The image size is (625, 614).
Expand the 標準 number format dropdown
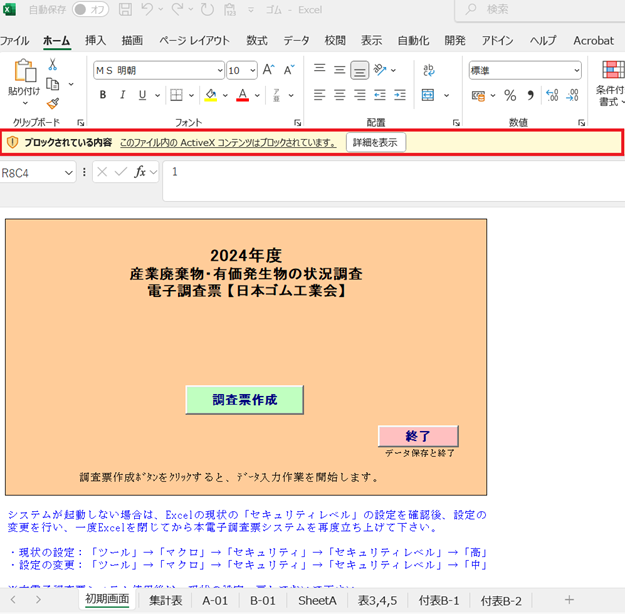(576, 71)
